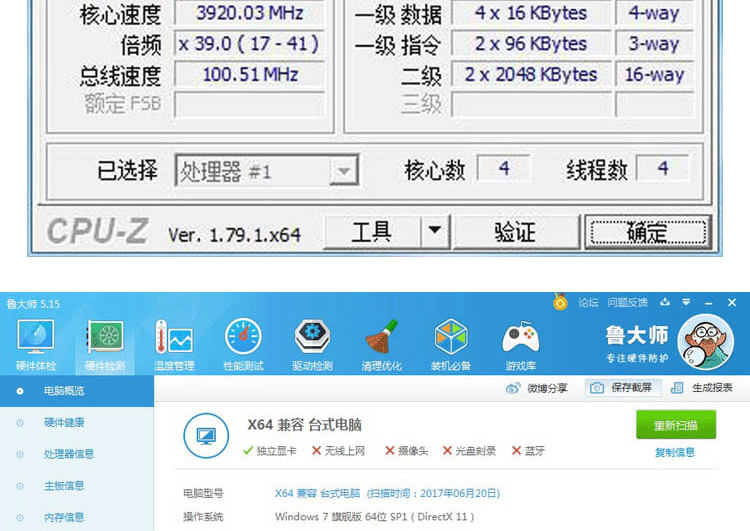Click the update download icon in title bar
Image resolution: width=750 pixels, height=531 pixels.
click(665, 302)
